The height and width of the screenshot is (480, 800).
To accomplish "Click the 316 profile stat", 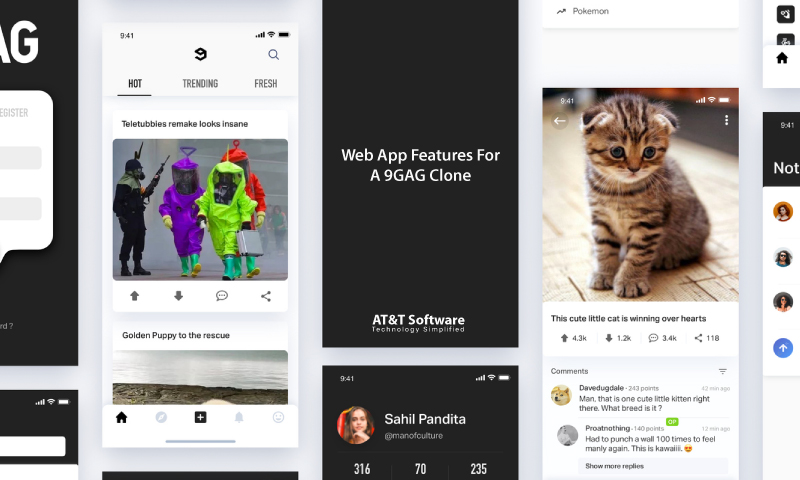I will coord(362,469).
